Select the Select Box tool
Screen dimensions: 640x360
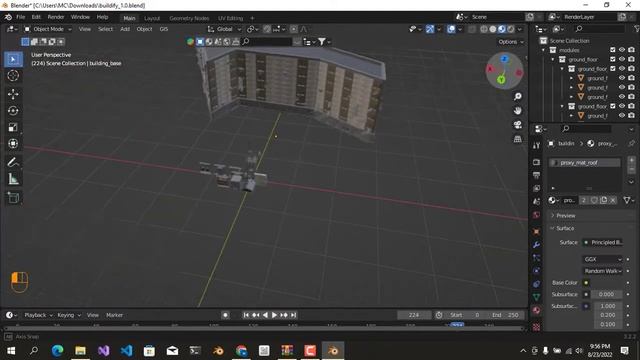click(x=13, y=59)
